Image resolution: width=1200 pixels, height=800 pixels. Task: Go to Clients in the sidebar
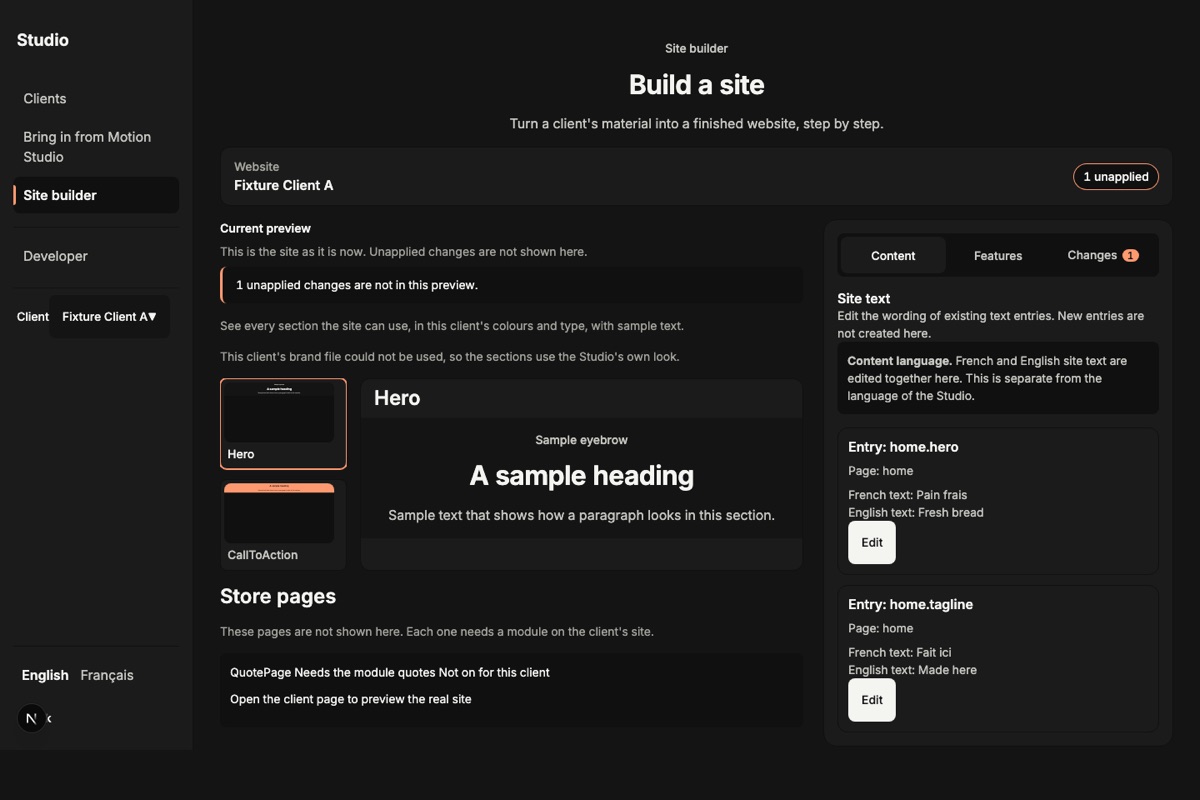tap(96, 98)
